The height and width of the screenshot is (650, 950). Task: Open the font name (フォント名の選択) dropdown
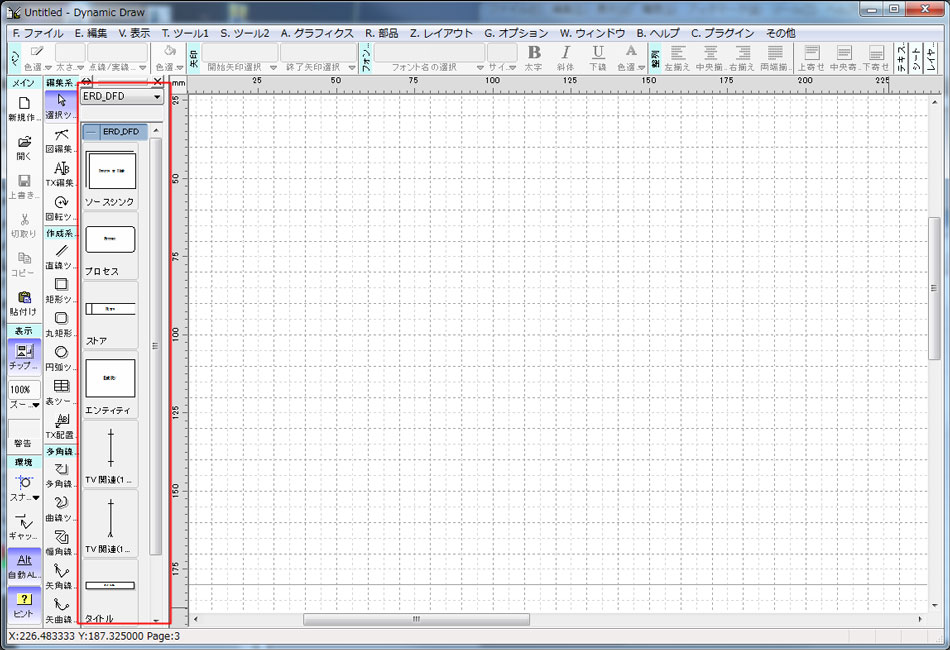(x=480, y=67)
